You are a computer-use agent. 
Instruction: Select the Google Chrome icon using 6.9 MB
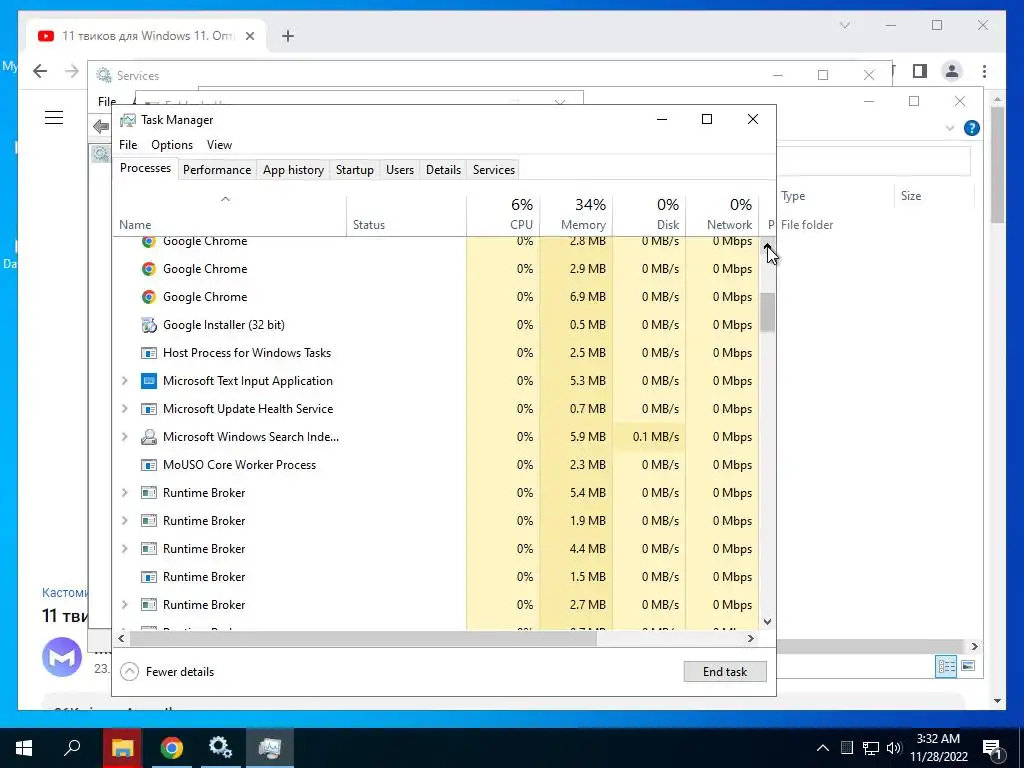click(149, 297)
